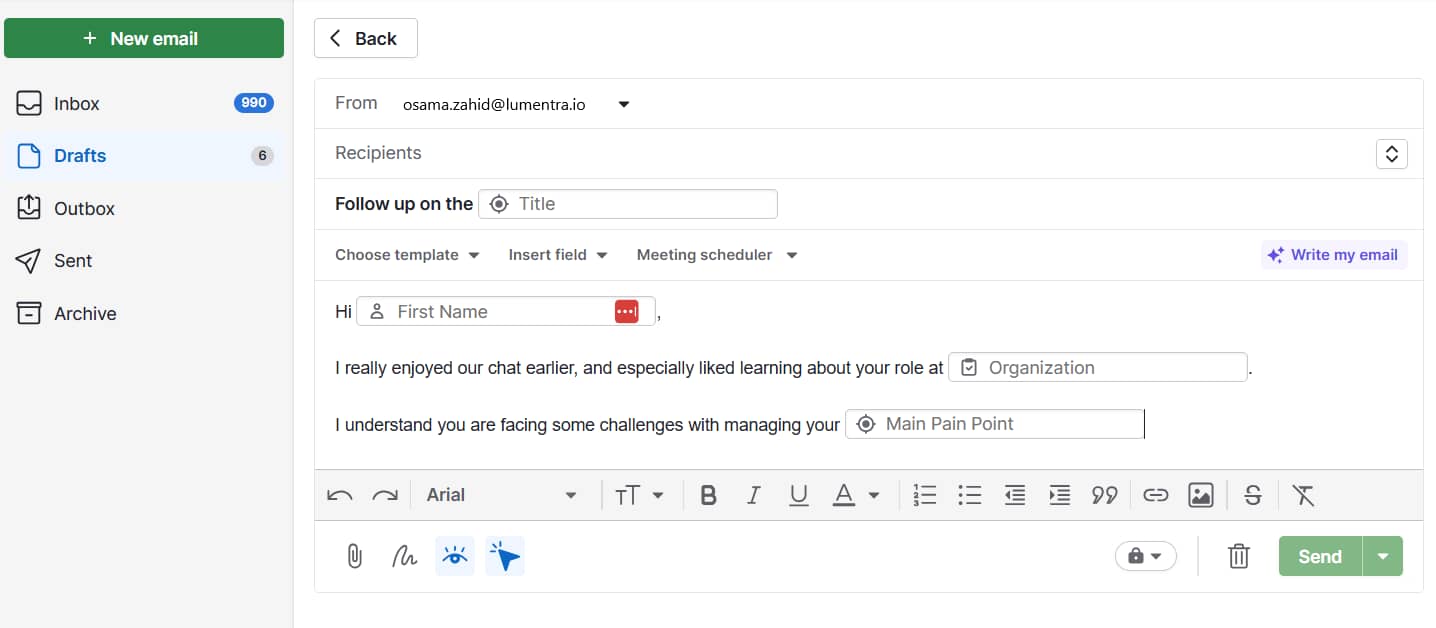
Task: Delete the draft with the trash icon
Action: tap(1238, 556)
